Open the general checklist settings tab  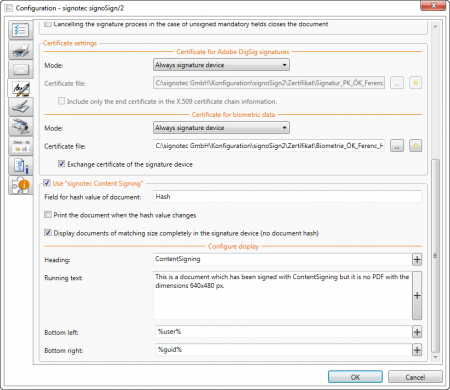(20, 30)
